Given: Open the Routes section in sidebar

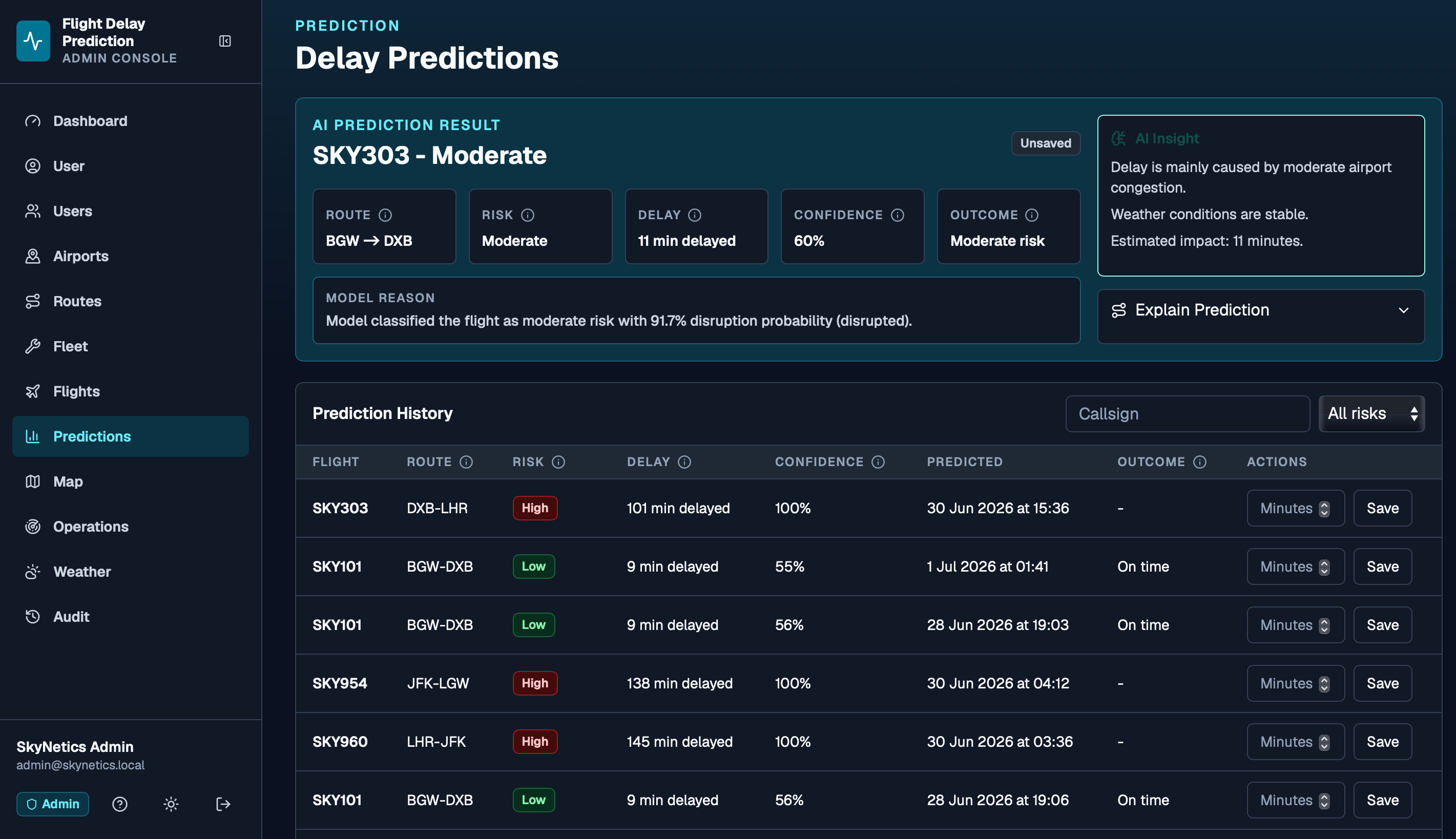Looking at the screenshot, I should pos(130,301).
